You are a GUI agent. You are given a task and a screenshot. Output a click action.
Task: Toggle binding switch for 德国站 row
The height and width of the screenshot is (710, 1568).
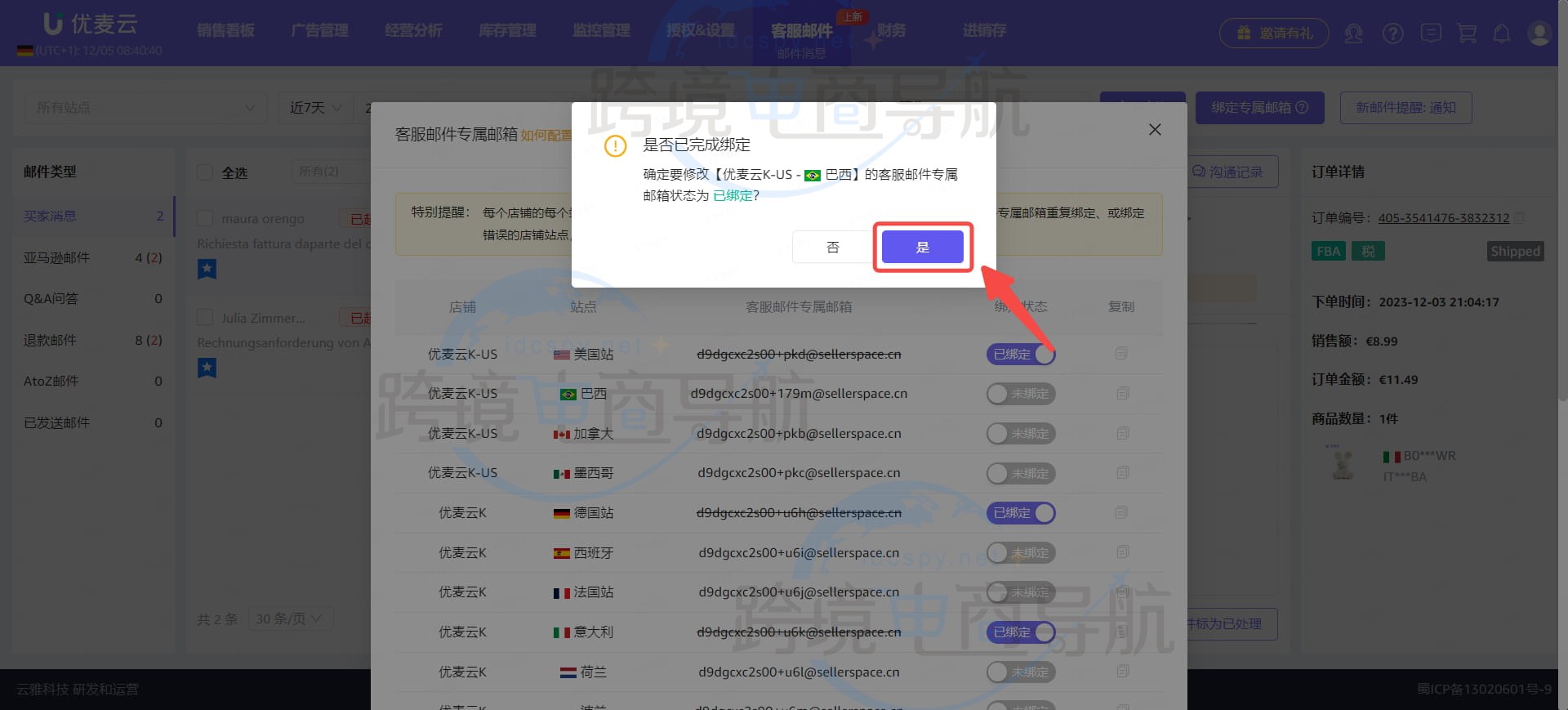[1021, 513]
